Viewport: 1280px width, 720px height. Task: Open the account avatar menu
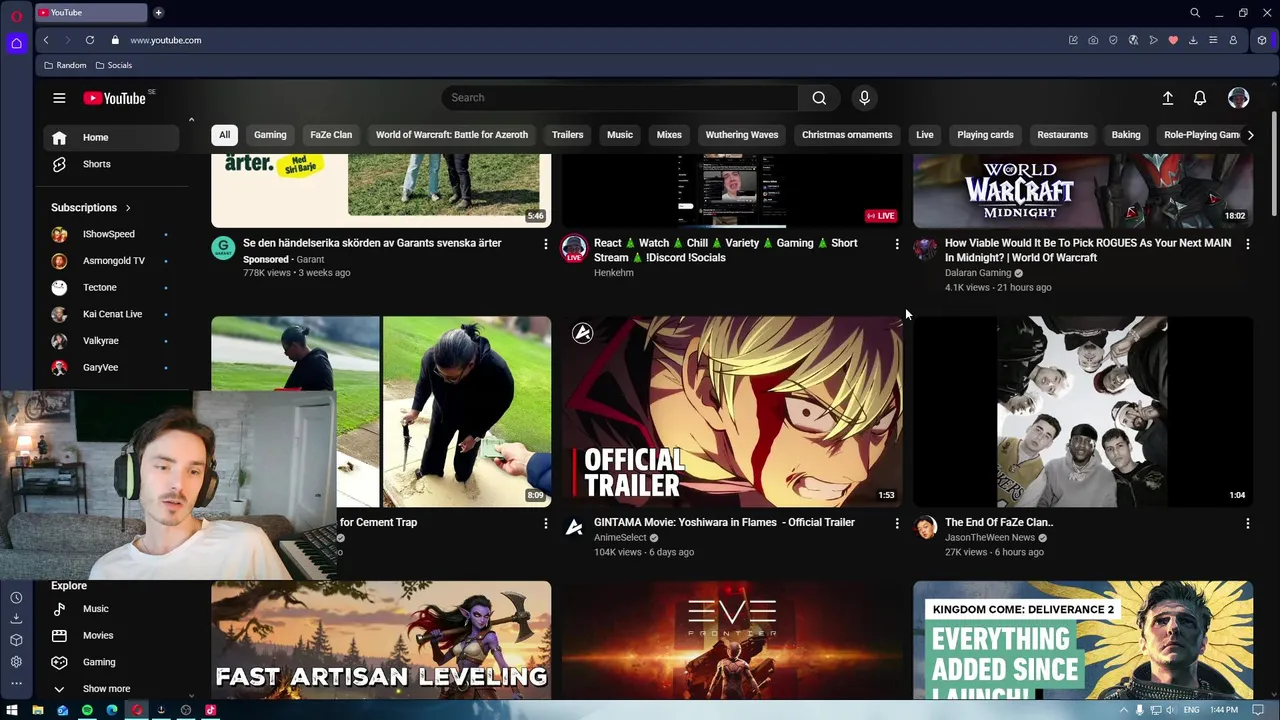coord(1238,98)
